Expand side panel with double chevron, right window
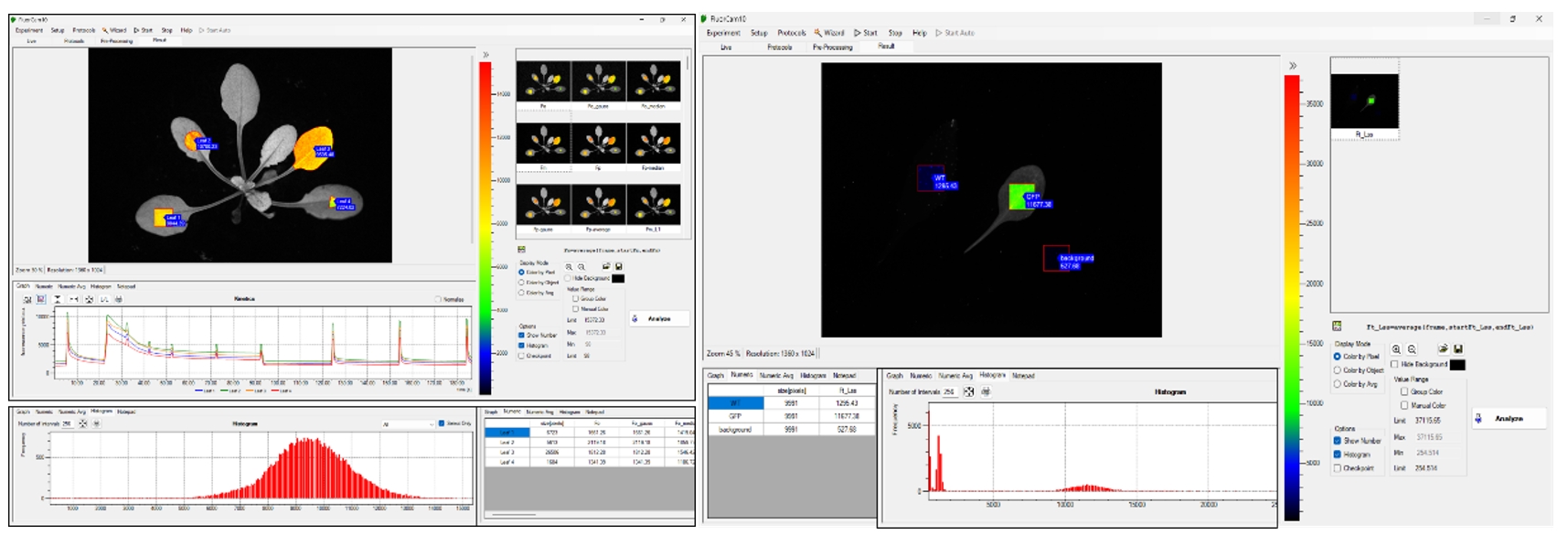 coord(1293,66)
